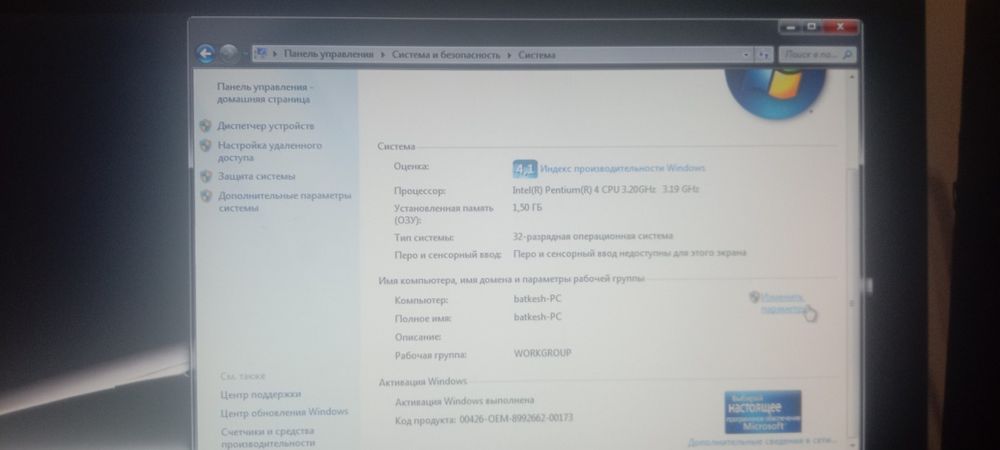Go back with the blue Back arrow

[205, 54]
